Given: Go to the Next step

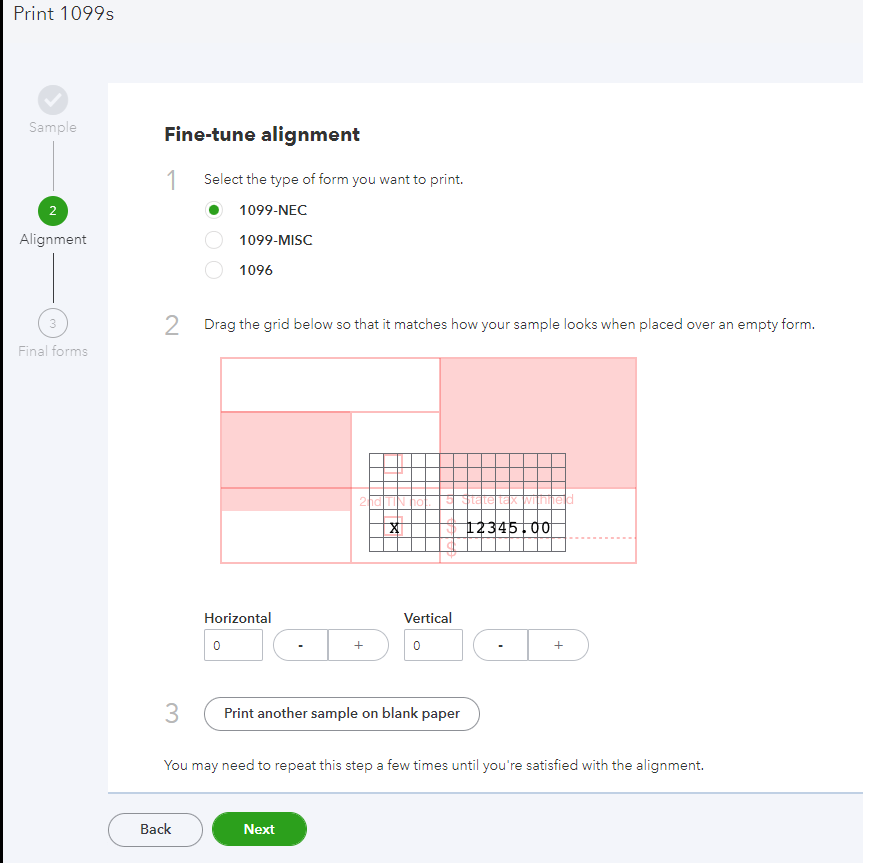Looking at the screenshot, I should click(x=259, y=829).
